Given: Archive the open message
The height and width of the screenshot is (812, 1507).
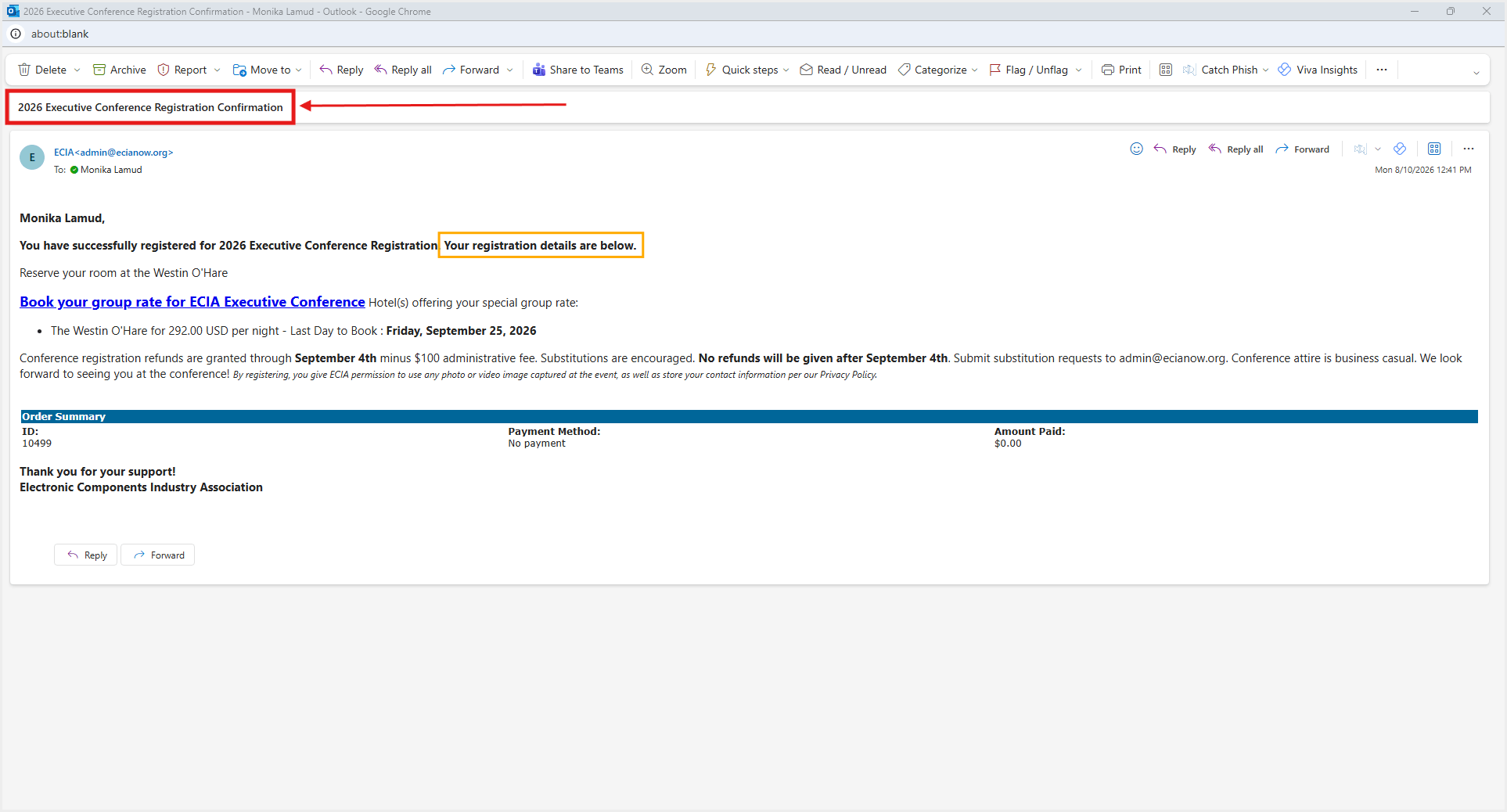Looking at the screenshot, I should pos(119,70).
